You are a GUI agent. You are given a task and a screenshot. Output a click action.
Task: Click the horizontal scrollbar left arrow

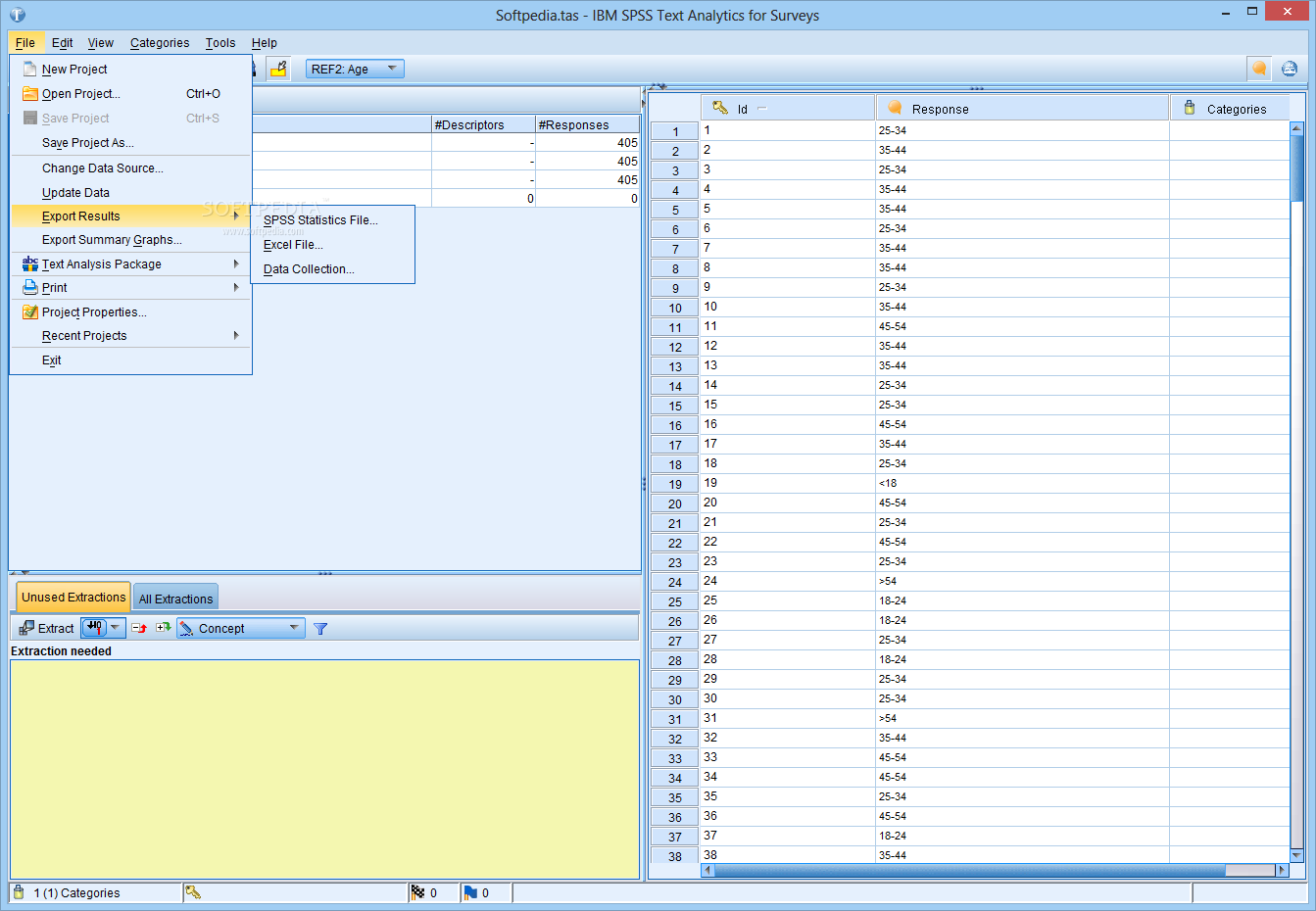(707, 870)
